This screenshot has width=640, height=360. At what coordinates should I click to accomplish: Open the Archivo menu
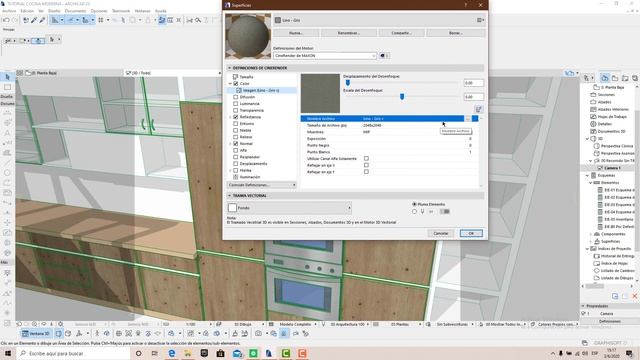pos(9,11)
